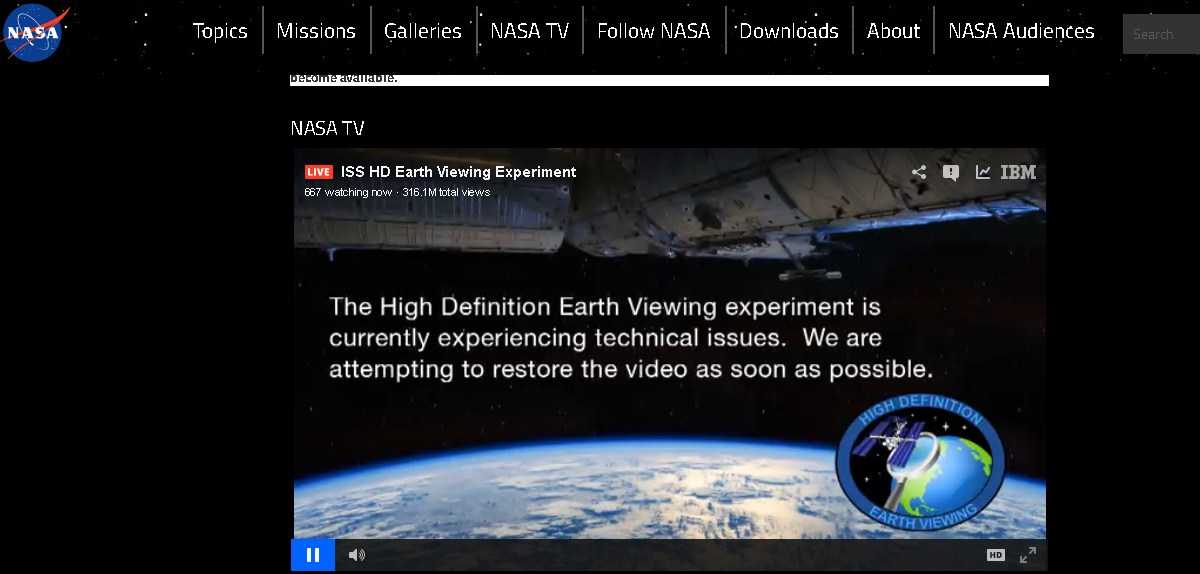Image resolution: width=1200 pixels, height=574 pixels.
Task: Click the Search input field
Action: click(1161, 34)
